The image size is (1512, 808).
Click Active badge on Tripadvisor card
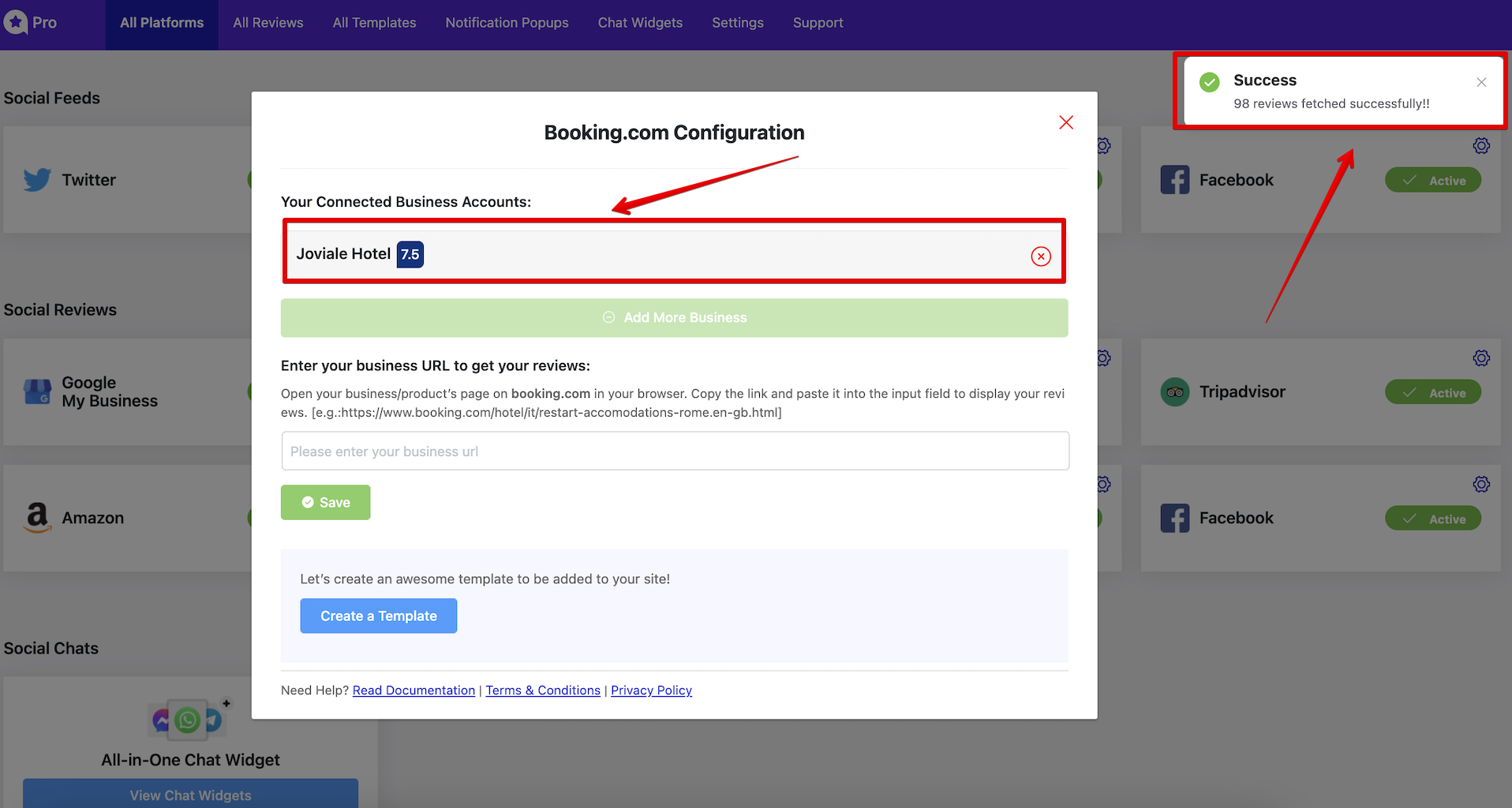(1433, 392)
